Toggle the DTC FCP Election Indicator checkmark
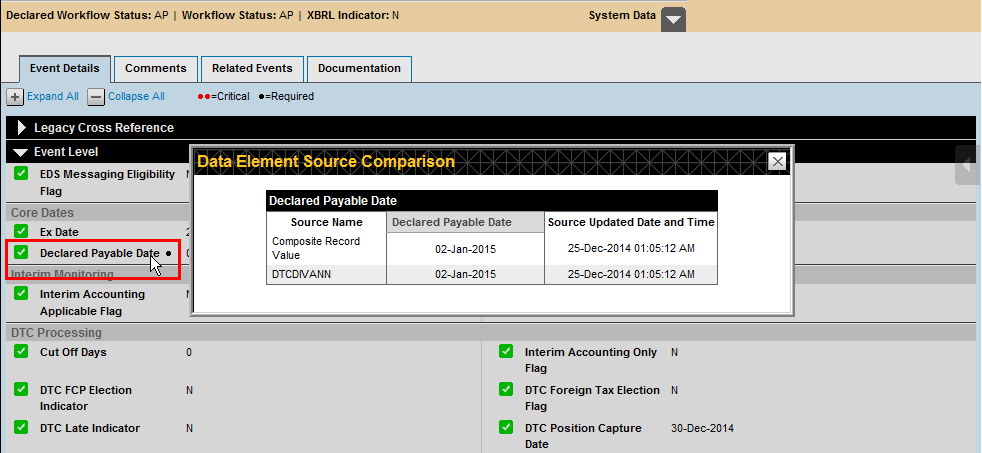982x453 pixels. (21, 390)
